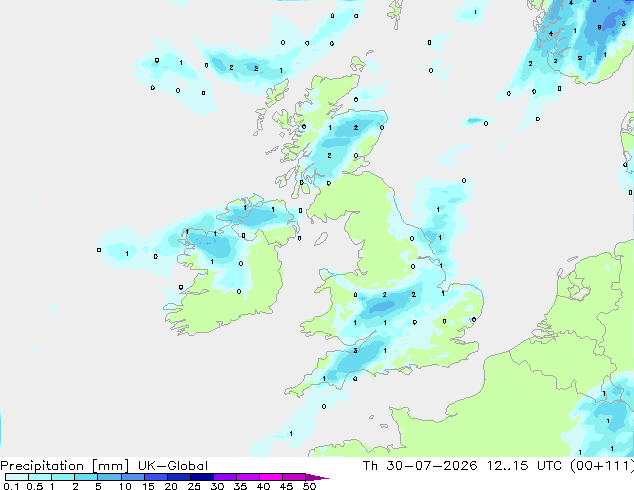Select the 30–35 mm purple legend box
This screenshot has height=490, width=634.
pyautogui.click(x=224, y=477)
